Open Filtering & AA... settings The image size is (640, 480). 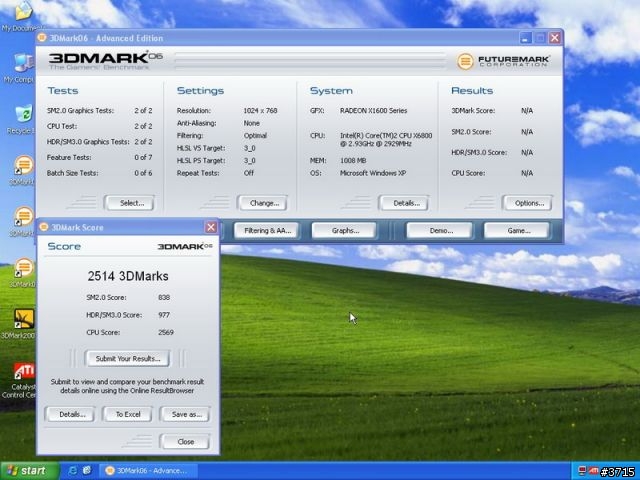point(267,231)
